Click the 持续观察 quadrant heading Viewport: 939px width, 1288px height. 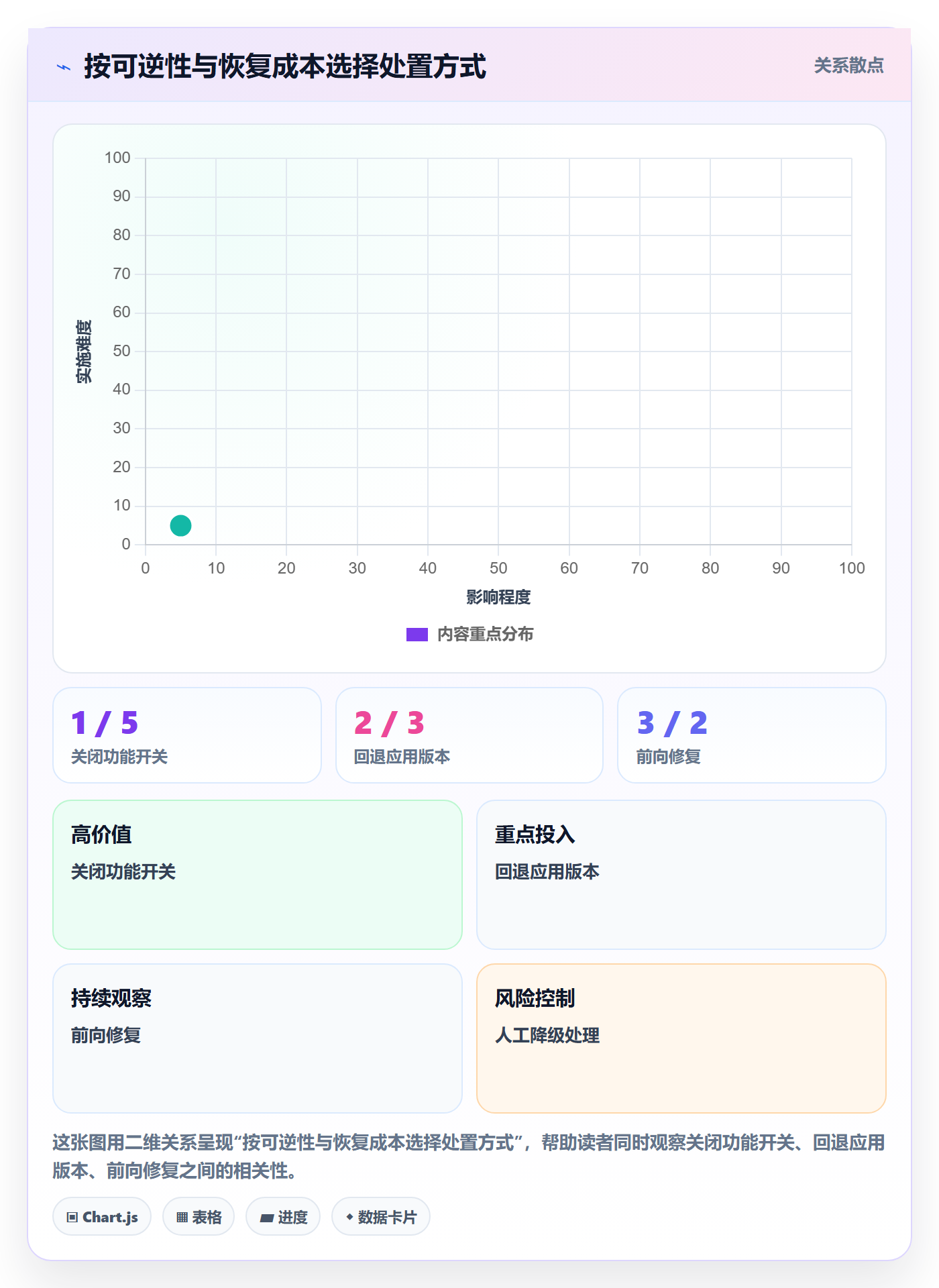[111, 998]
